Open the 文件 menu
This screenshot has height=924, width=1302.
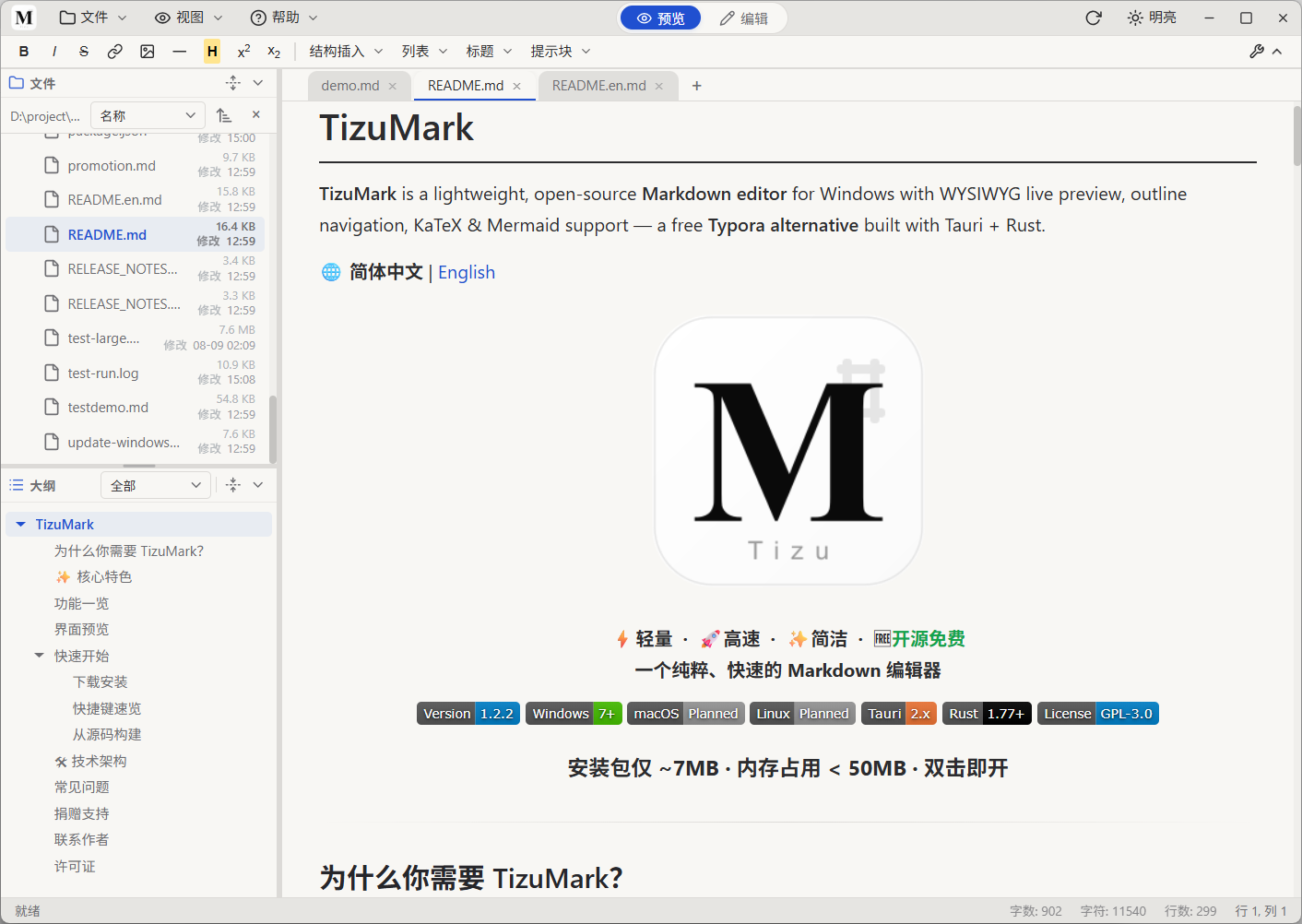coord(93,18)
